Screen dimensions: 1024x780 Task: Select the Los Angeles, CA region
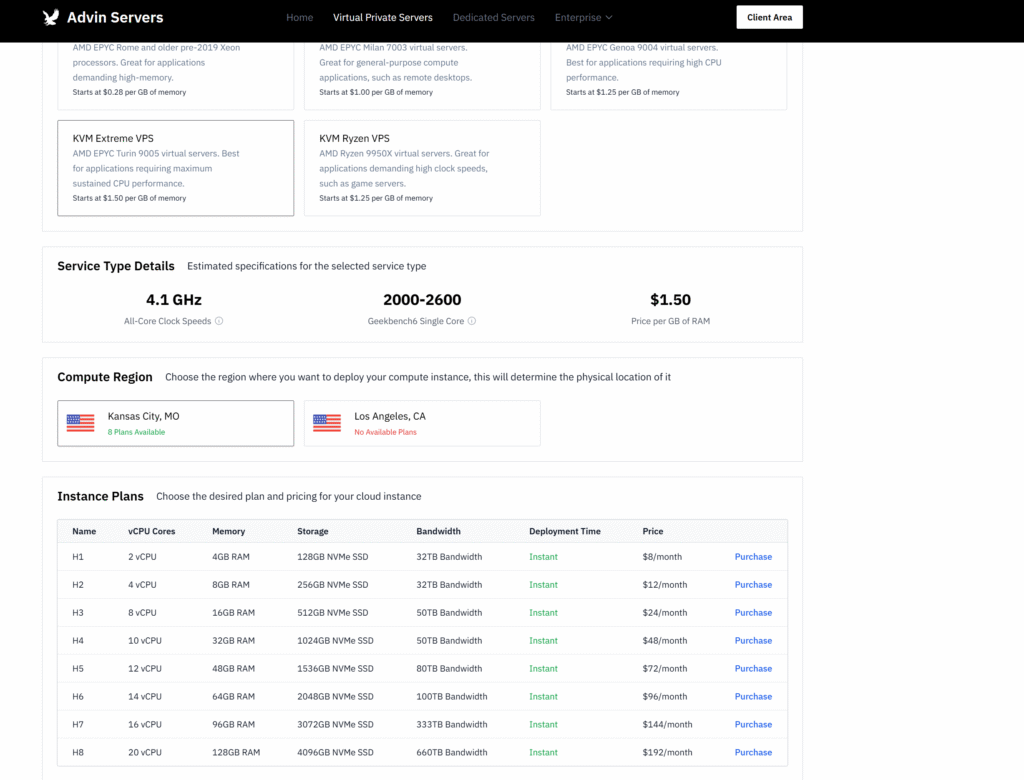[421, 423]
